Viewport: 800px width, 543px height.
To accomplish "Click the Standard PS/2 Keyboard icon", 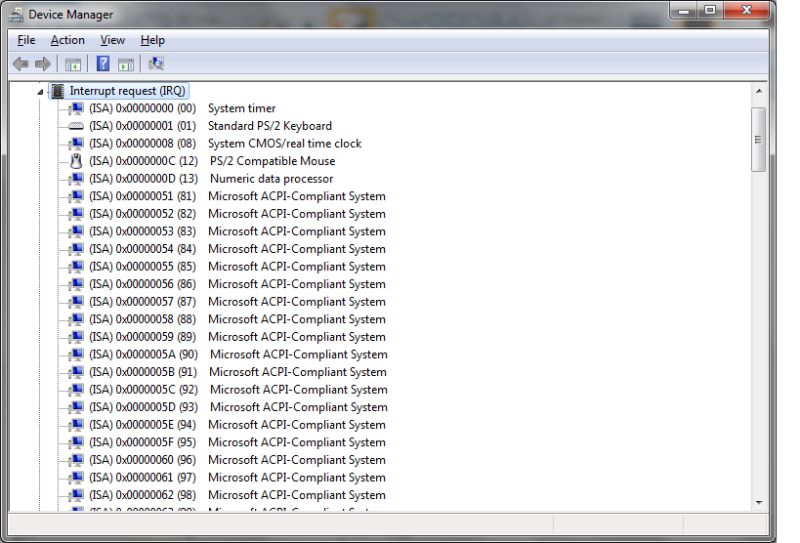I will pyautogui.click(x=76, y=126).
